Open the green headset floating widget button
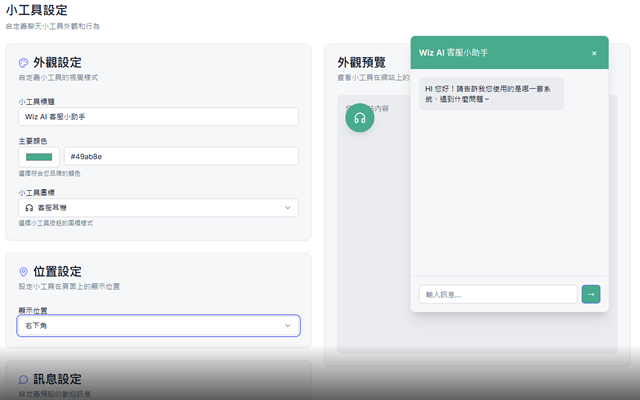Screen dimensions: 640x400 [x=359, y=118]
